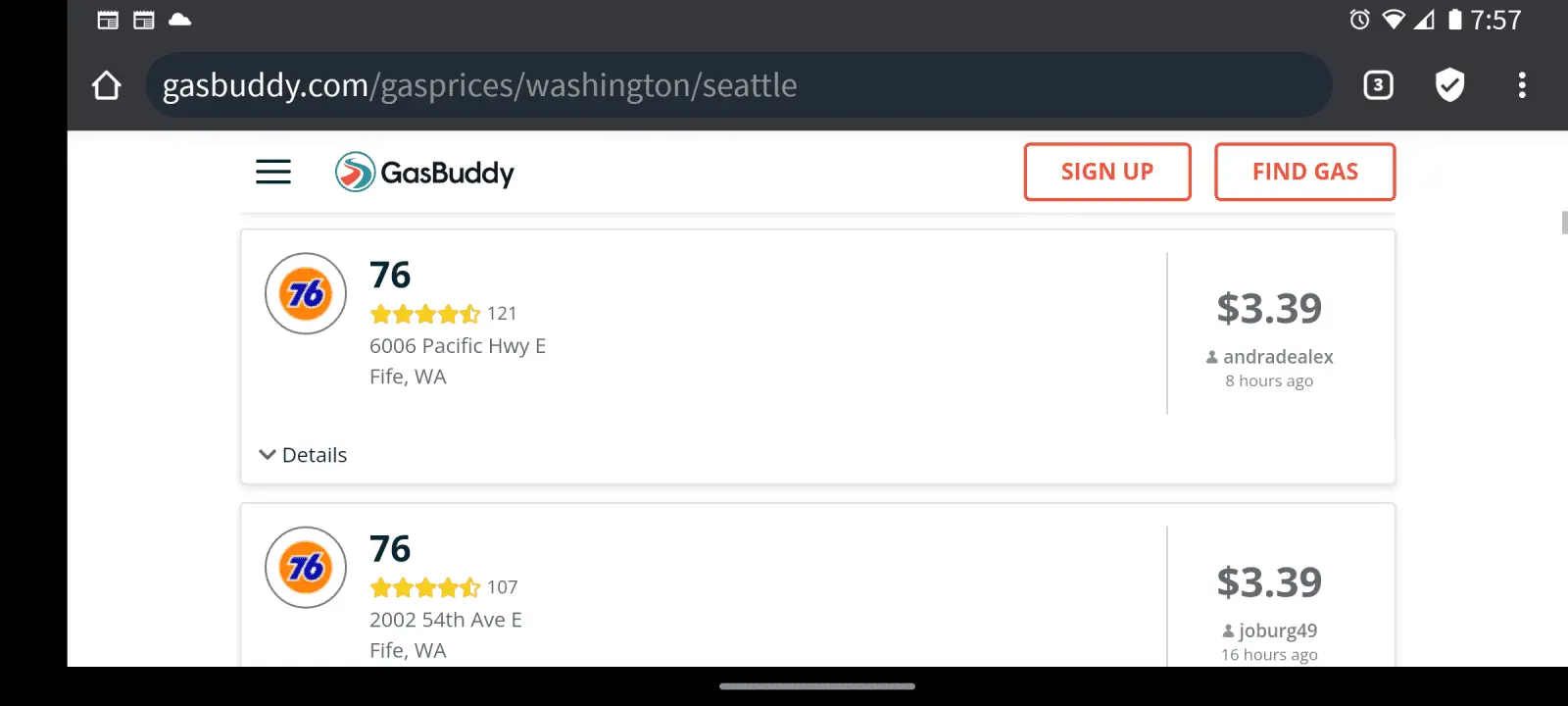The width and height of the screenshot is (1568, 706).
Task: Click the SIGN UP button
Action: click(x=1107, y=172)
